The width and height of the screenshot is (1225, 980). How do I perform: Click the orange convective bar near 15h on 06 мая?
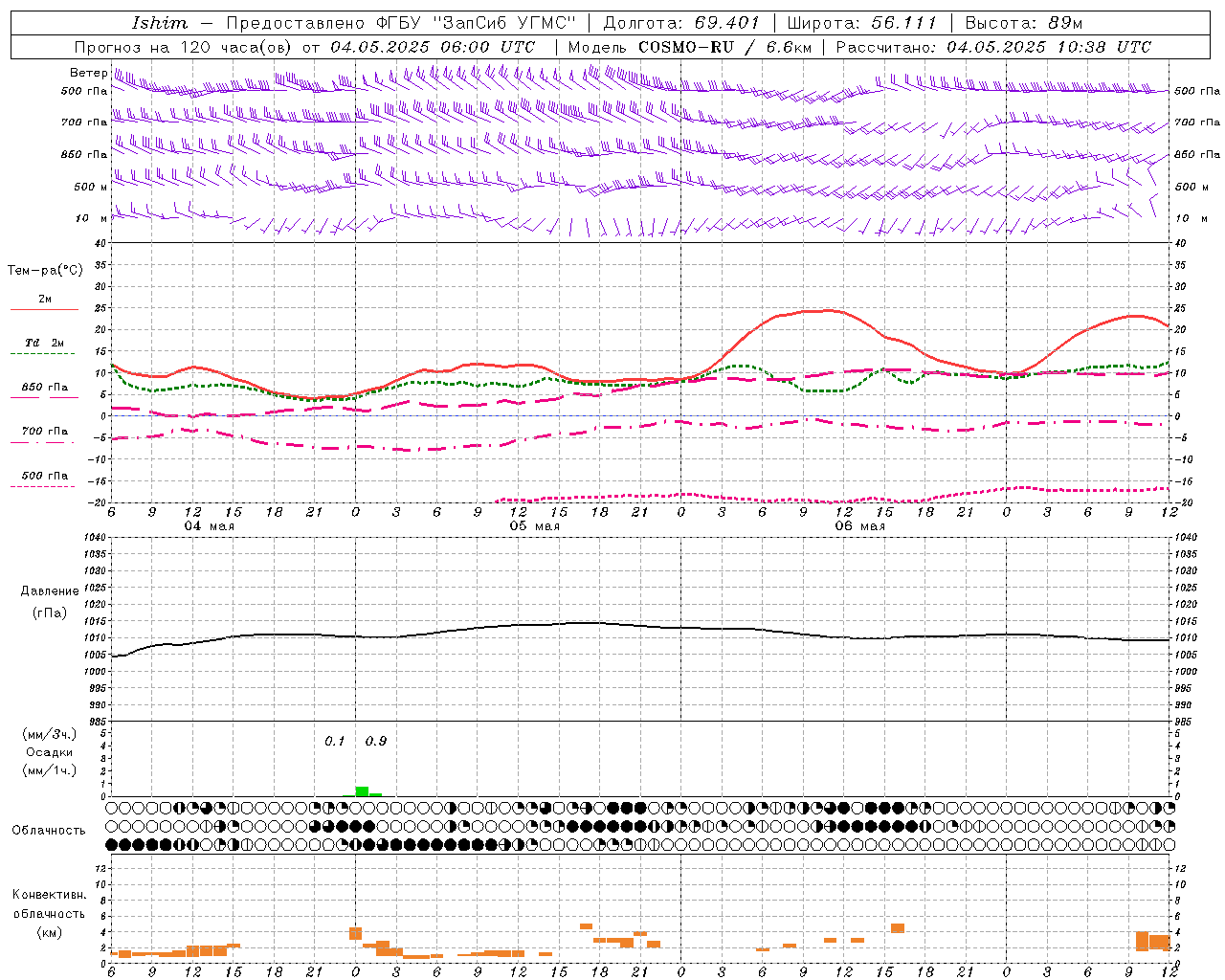pos(897,928)
